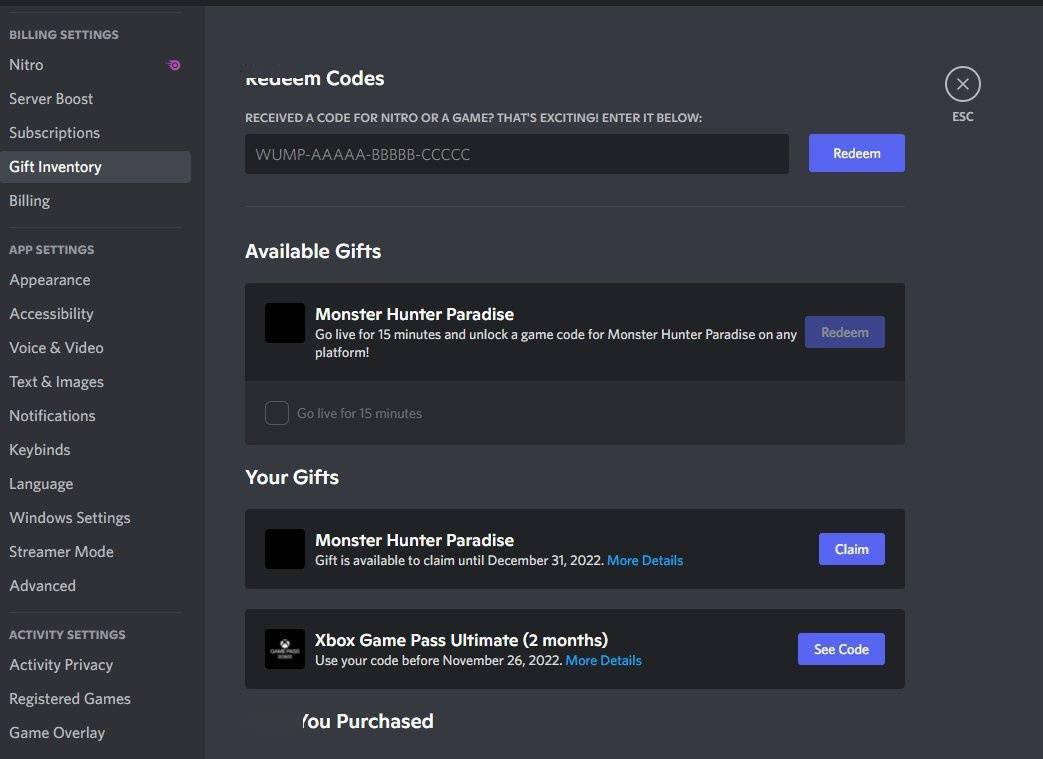Close settings using the ESC circle button
This screenshot has height=759, width=1043.
(962, 83)
